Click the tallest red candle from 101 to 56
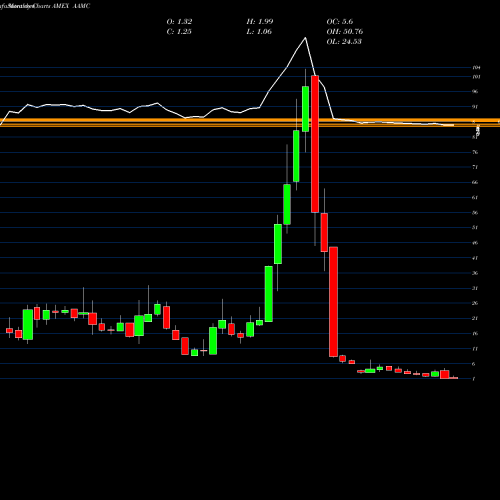 [x=315, y=144]
